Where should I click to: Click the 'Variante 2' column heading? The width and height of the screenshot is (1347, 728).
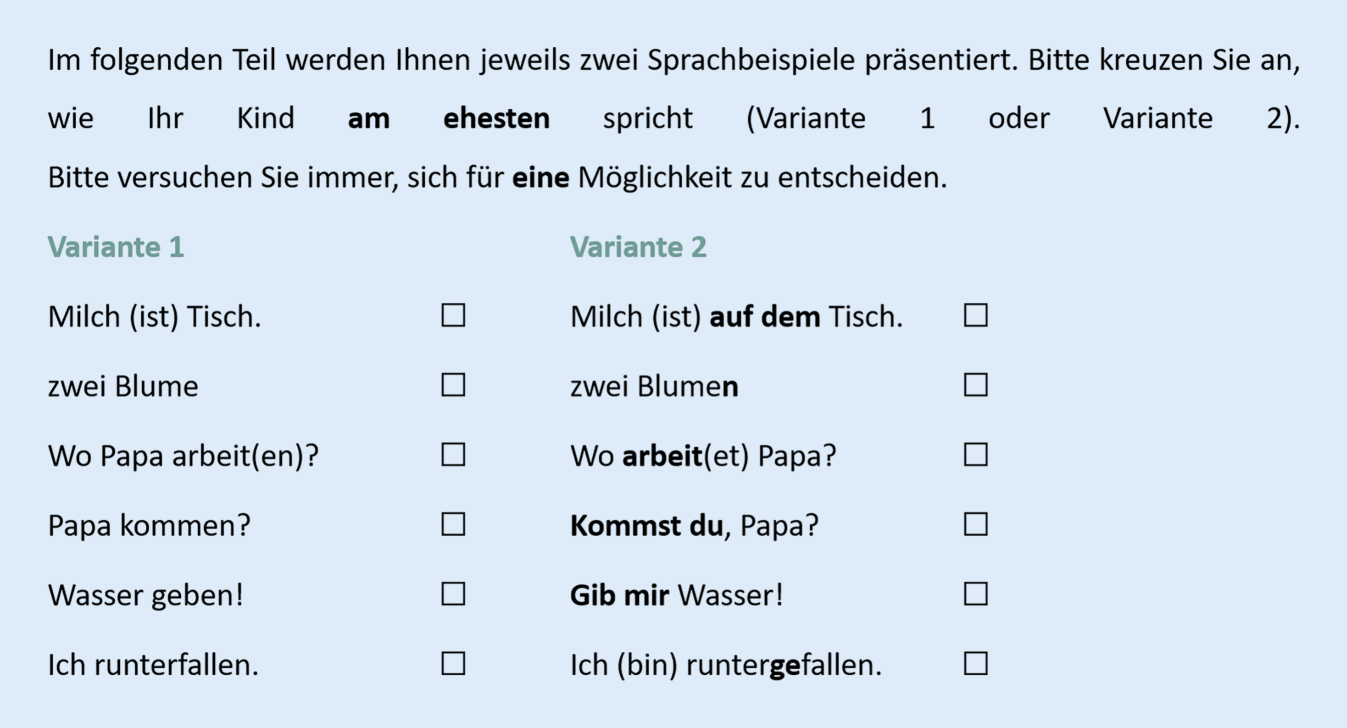click(x=638, y=247)
